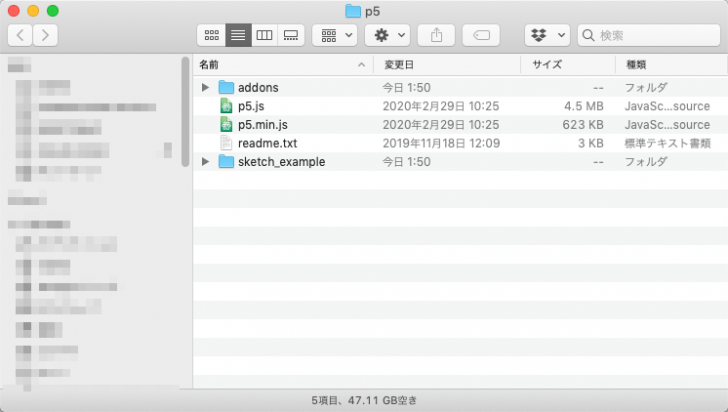Click the search field
This screenshot has height=412, width=728.
pos(652,35)
